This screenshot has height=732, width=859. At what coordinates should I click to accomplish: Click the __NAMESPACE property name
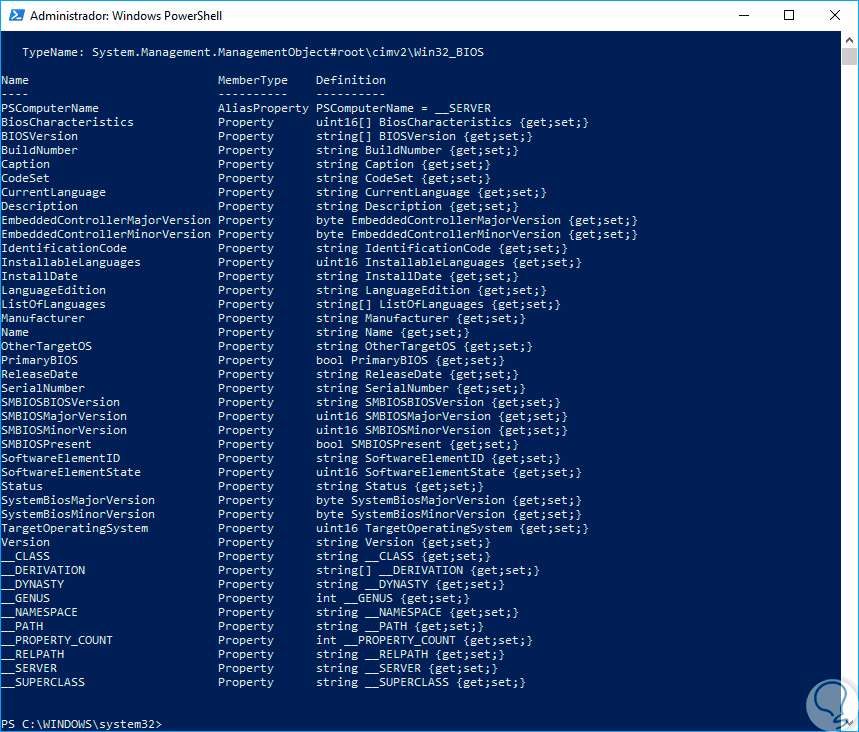39,613
